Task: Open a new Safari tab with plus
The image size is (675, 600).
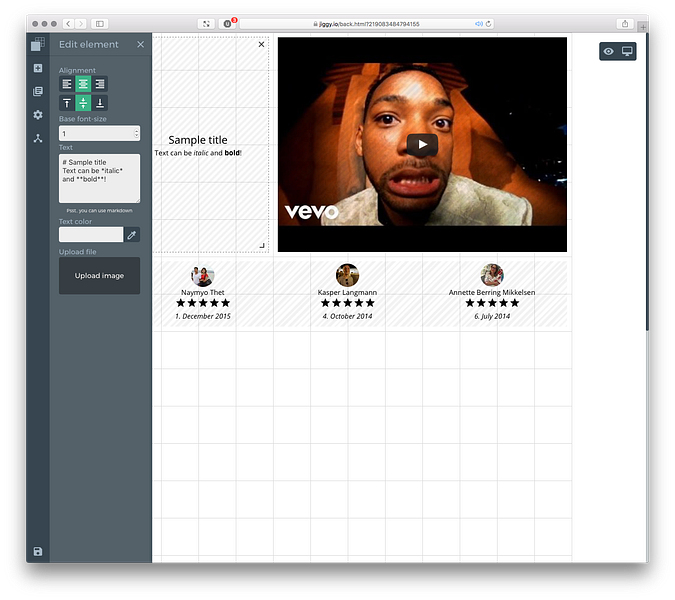Action: click(643, 27)
